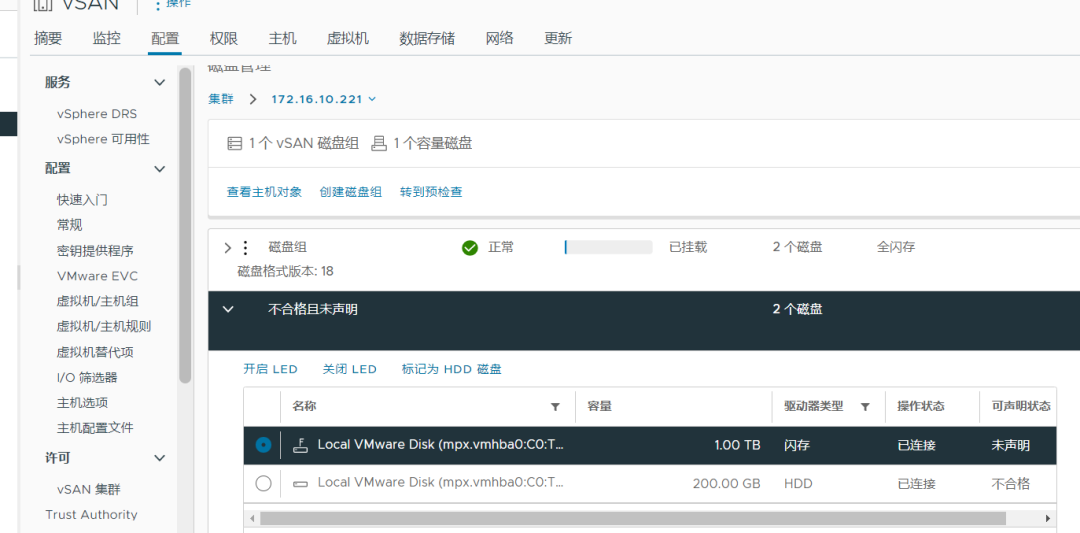Collapse the 服务 sidebar section
The height and width of the screenshot is (533, 1080).
(159, 83)
